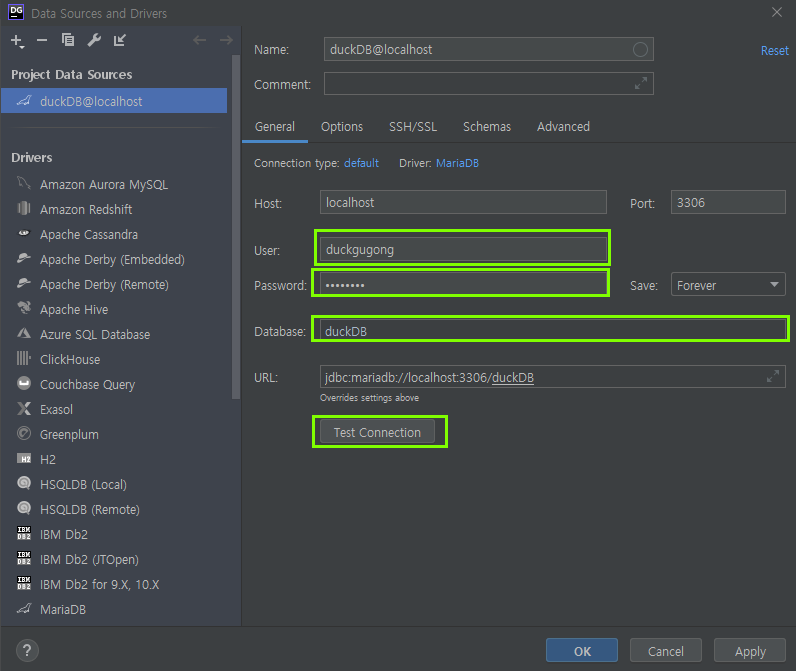Select Apache Derby (Embedded) driver
Screen dimensions: 796x671
pos(114,259)
